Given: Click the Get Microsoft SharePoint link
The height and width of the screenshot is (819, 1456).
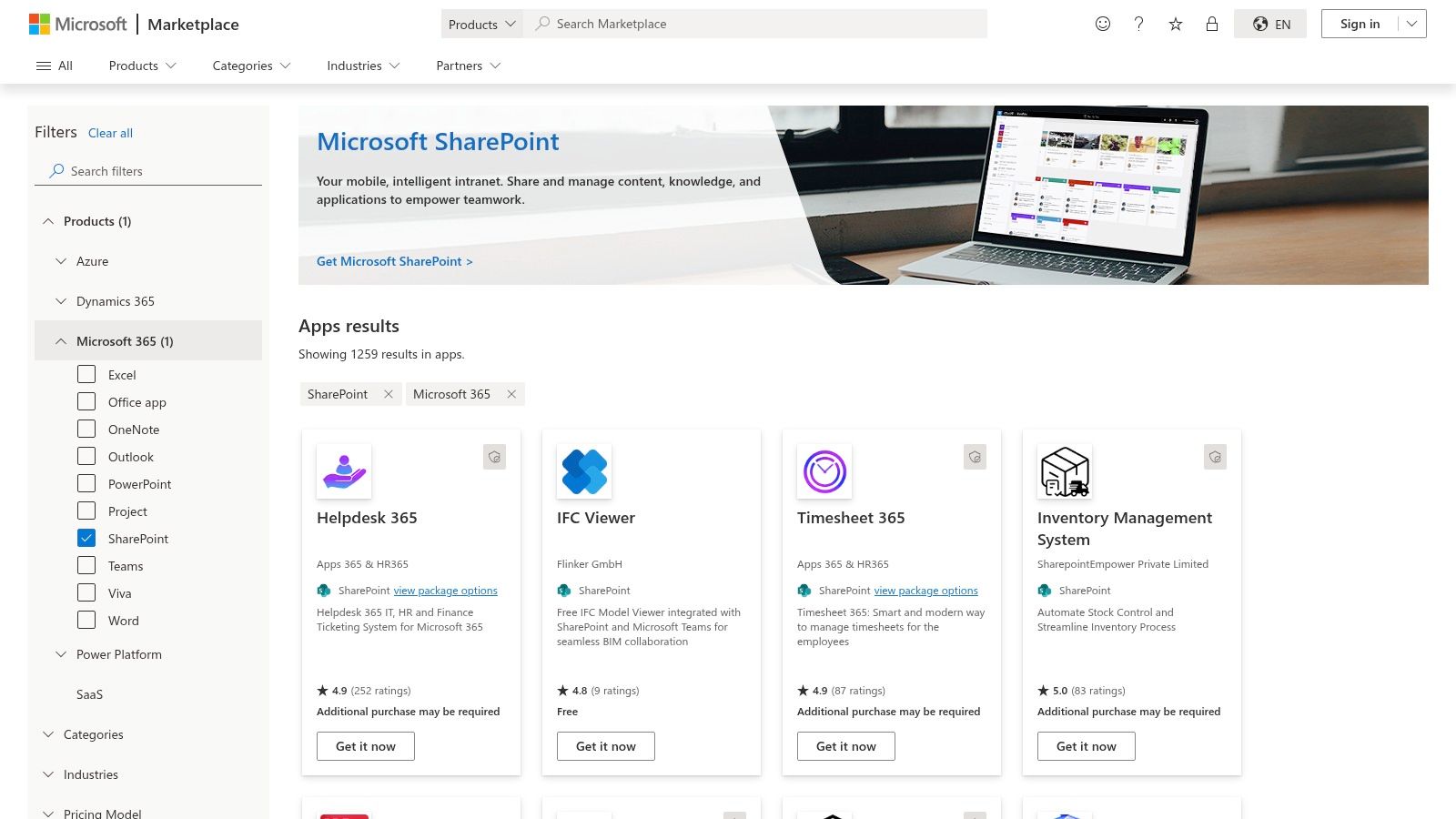Looking at the screenshot, I should (394, 261).
